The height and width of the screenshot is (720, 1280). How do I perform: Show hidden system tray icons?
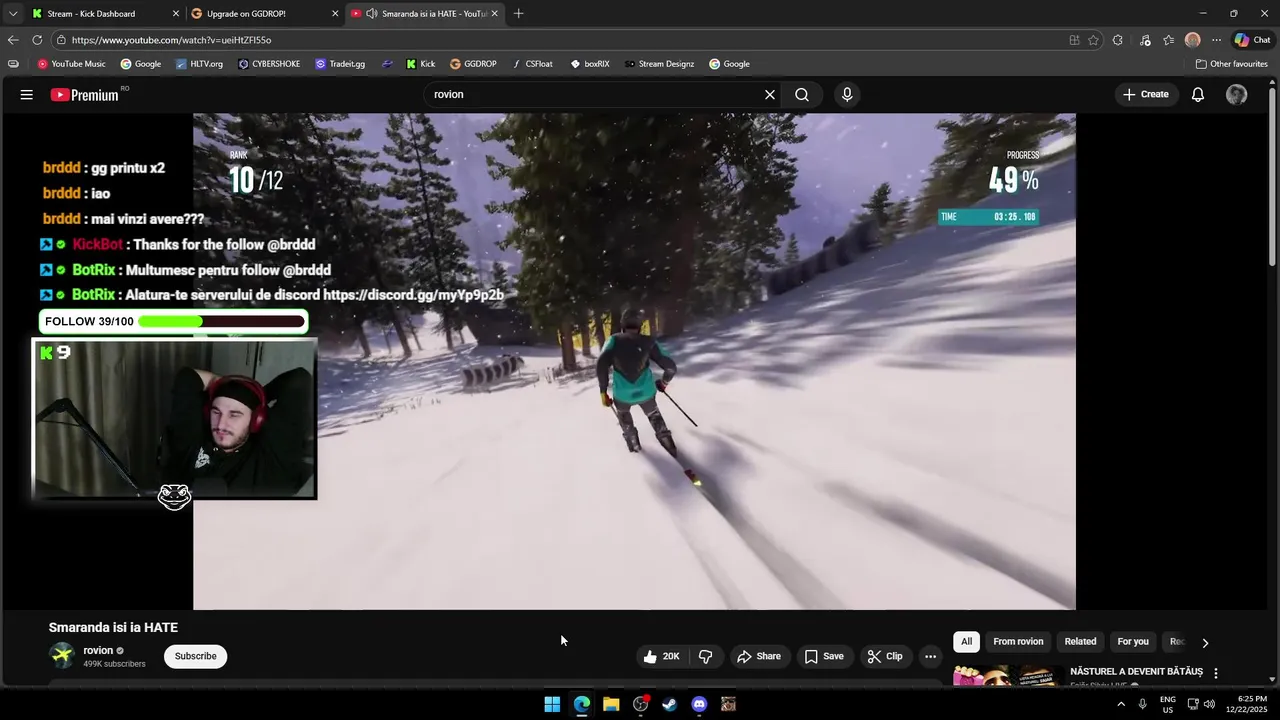[1120, 704]
